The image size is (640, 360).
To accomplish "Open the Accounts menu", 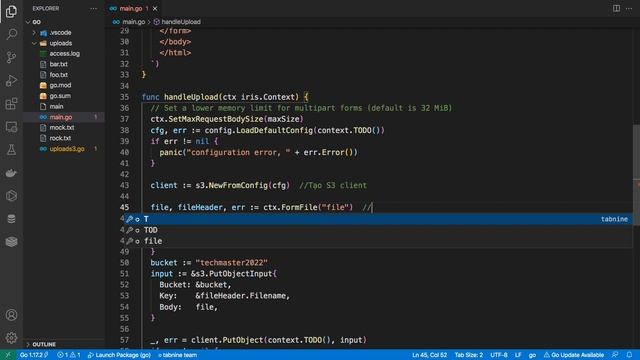I will click(11, 315).
